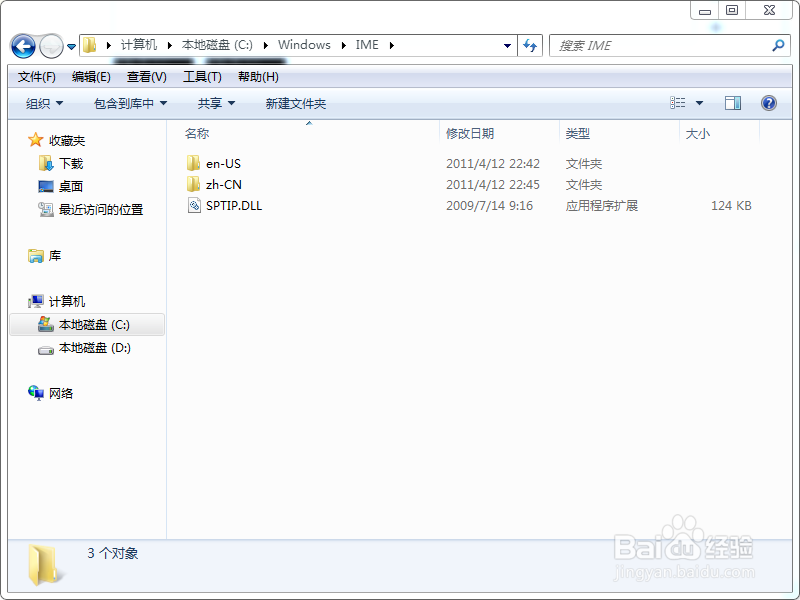
Task: Click the Windows breadcrumb segment
Action: point(304,45)
